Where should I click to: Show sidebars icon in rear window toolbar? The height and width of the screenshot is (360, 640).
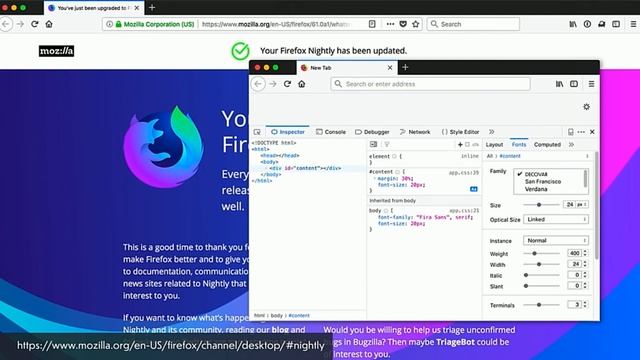616,24
